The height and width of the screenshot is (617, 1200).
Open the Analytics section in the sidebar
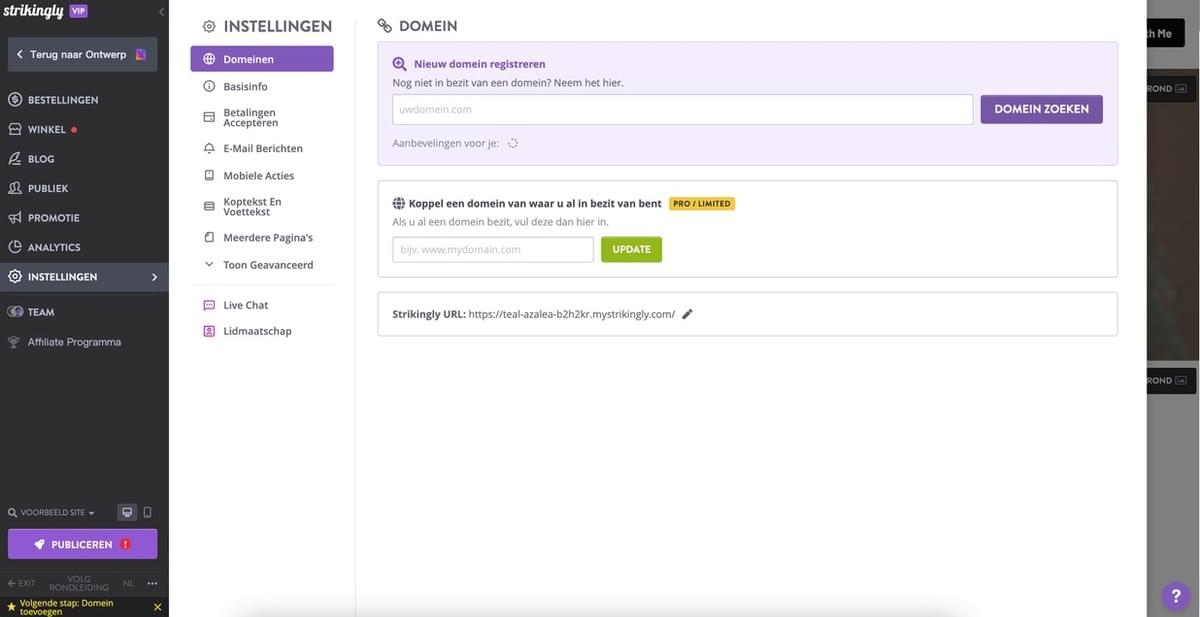54,246
